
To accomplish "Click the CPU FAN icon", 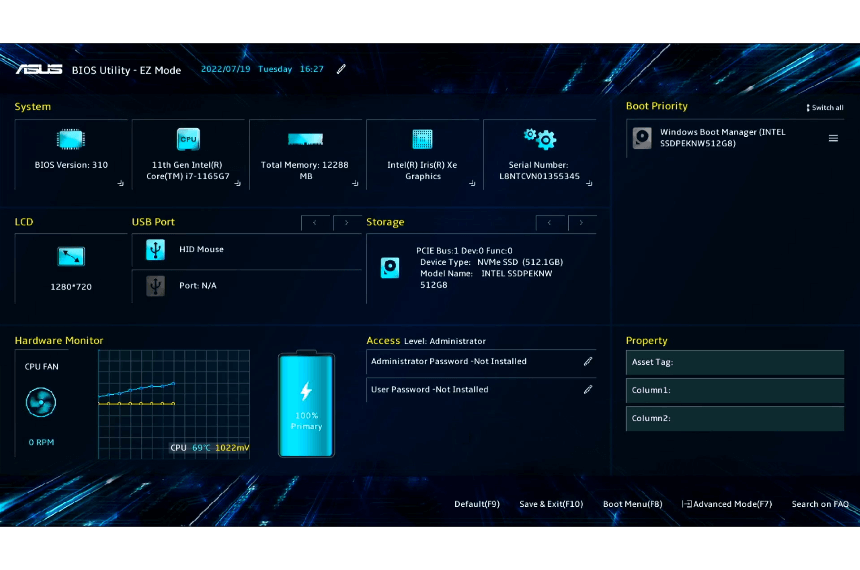I will point(41,402).
